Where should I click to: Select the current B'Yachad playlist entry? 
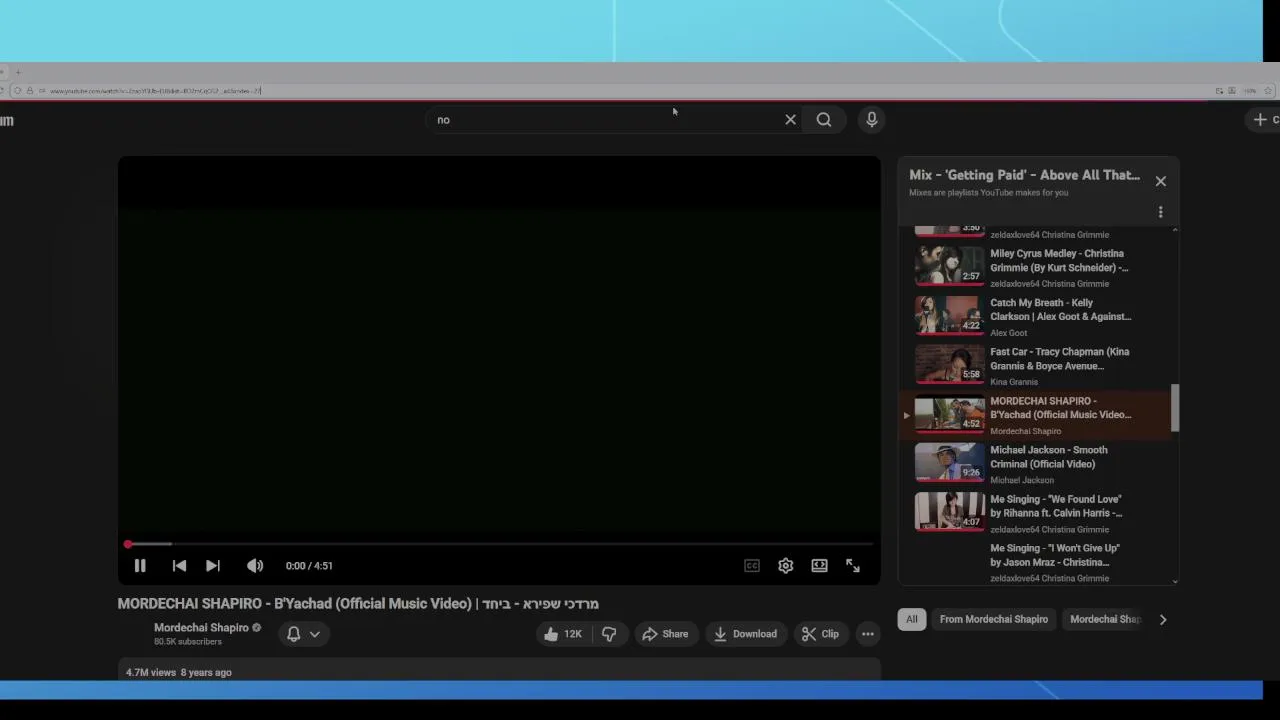(1036, 414)
